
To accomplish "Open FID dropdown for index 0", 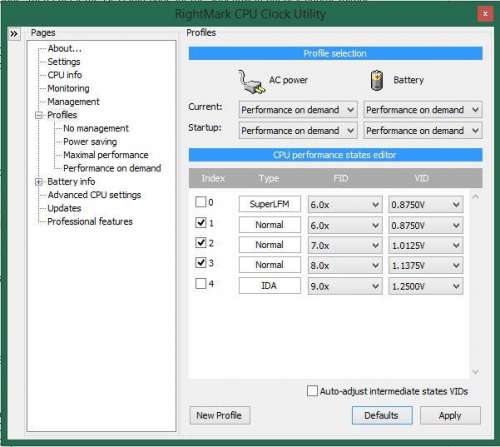I will click(x=345, y=204).
